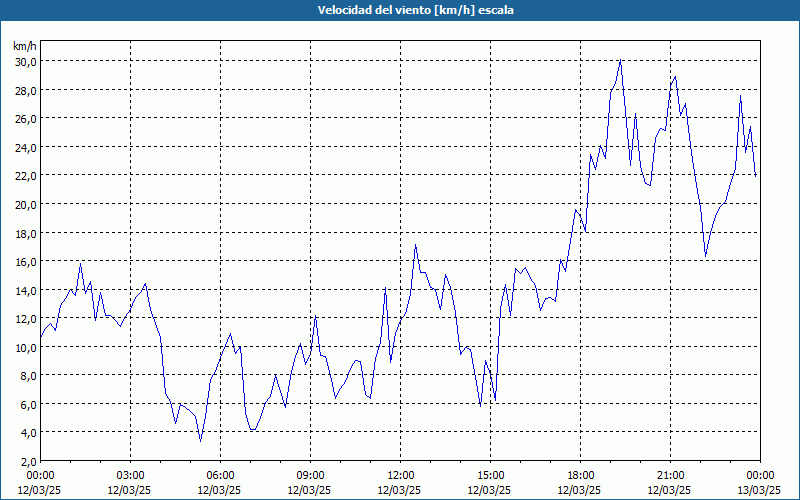Click the 'km/h' unit label
The width and height of the screenshot is (800, 500).
click(24, 46)
